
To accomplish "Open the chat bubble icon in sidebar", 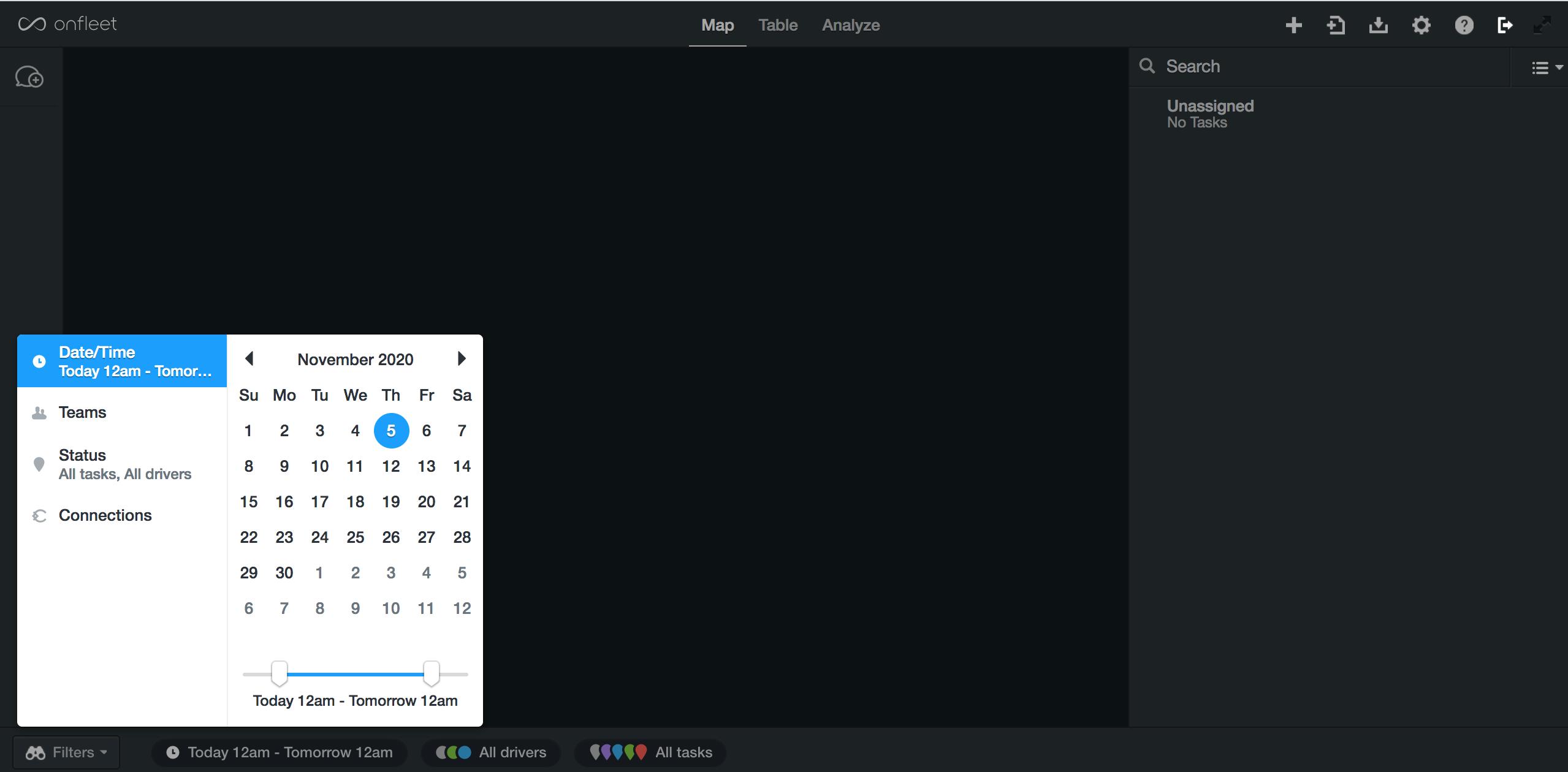I will point(29,77).
